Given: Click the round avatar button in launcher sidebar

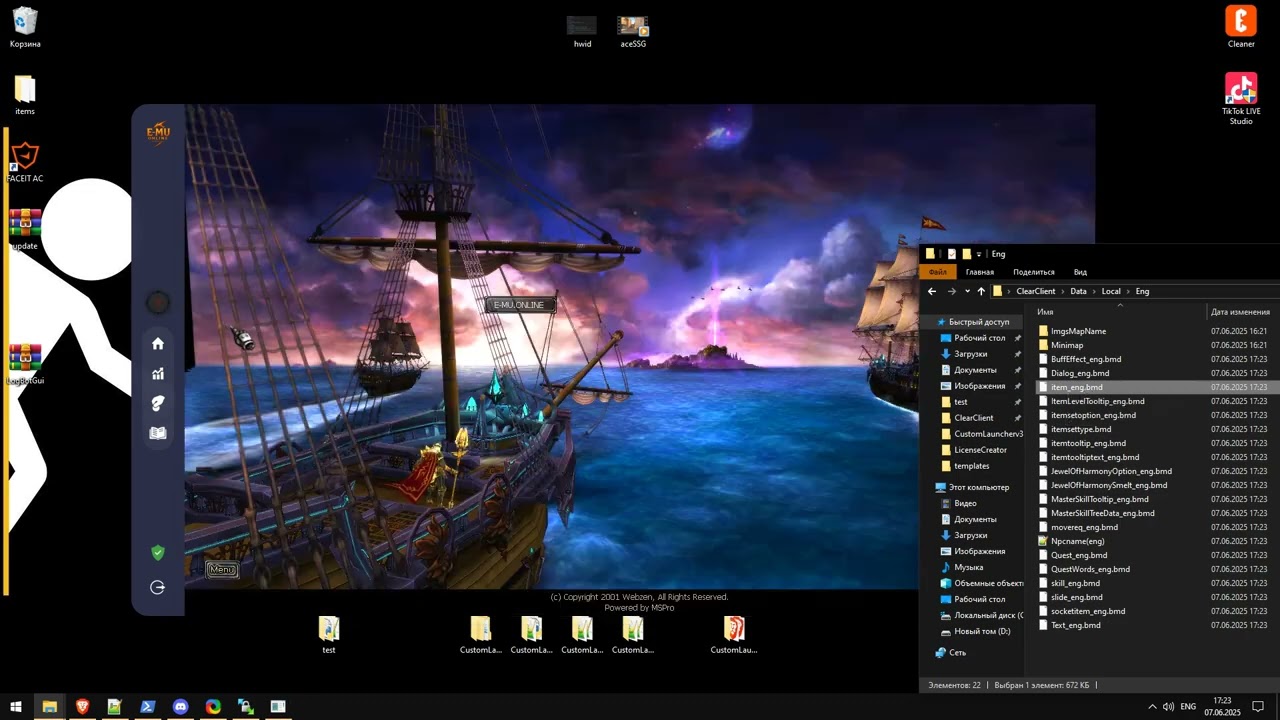Looking at the screenshot, I should [158, 302].
